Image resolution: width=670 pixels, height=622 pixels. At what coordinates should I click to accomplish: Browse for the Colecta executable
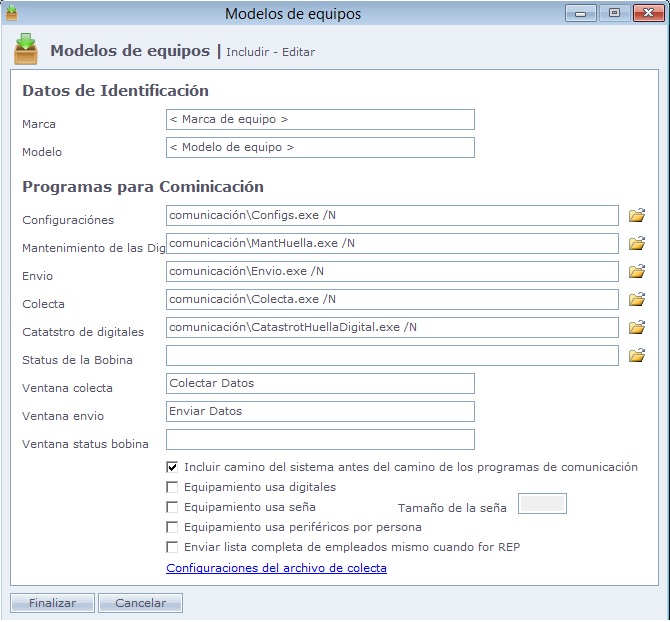coord(636,299)
